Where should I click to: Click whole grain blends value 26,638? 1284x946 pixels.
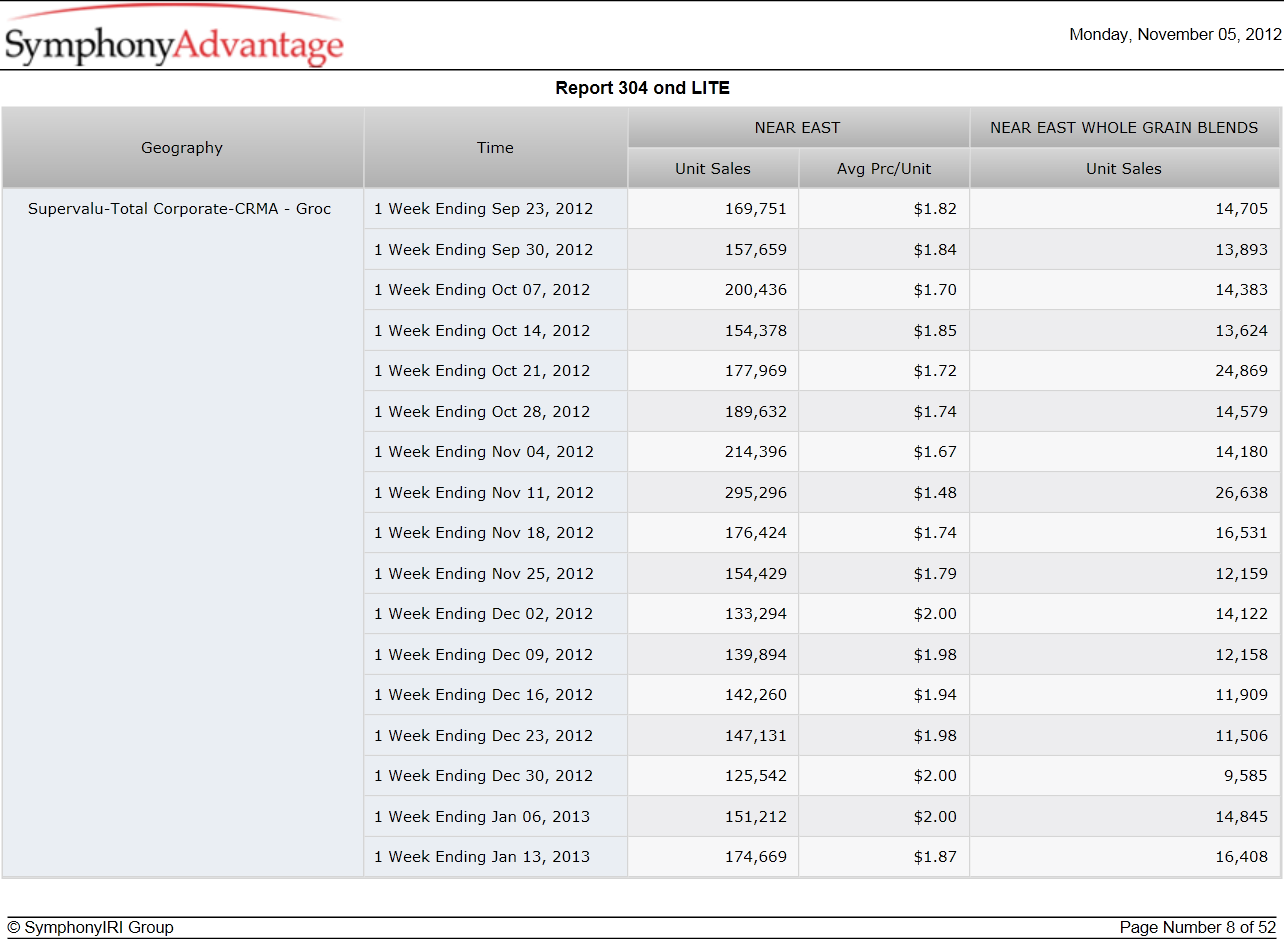pyautogui.click(x=1242, y=493)
